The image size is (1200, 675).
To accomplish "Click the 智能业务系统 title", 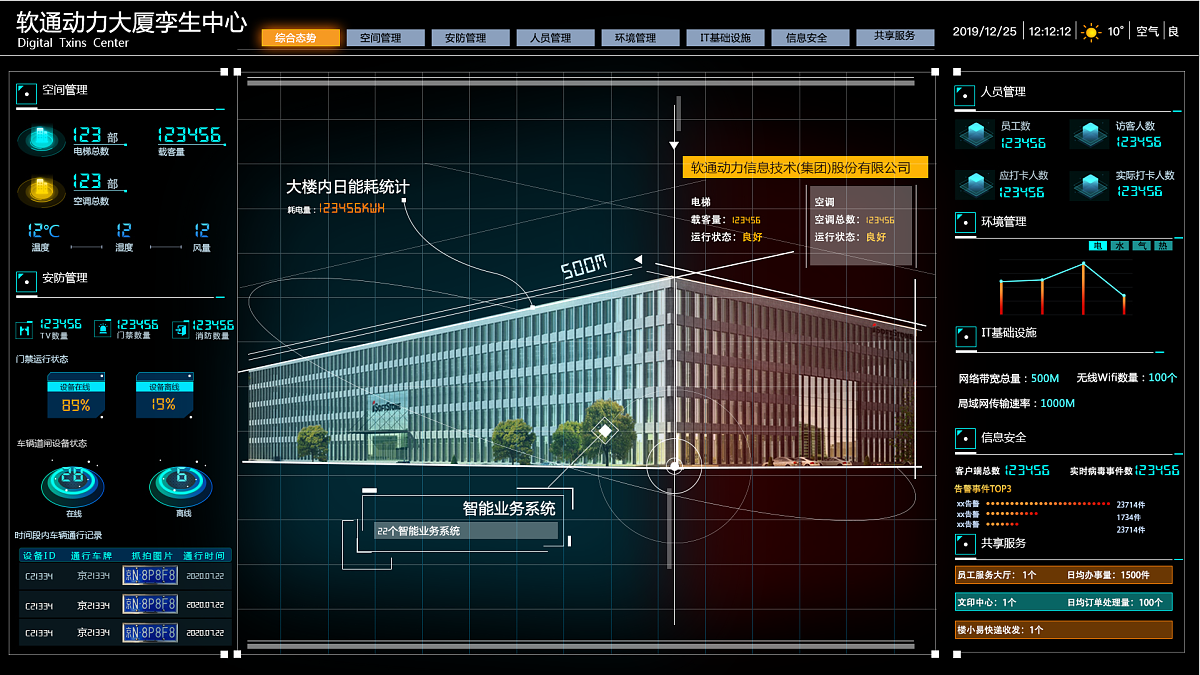I will pyautogui.click(x=508, y=508).
